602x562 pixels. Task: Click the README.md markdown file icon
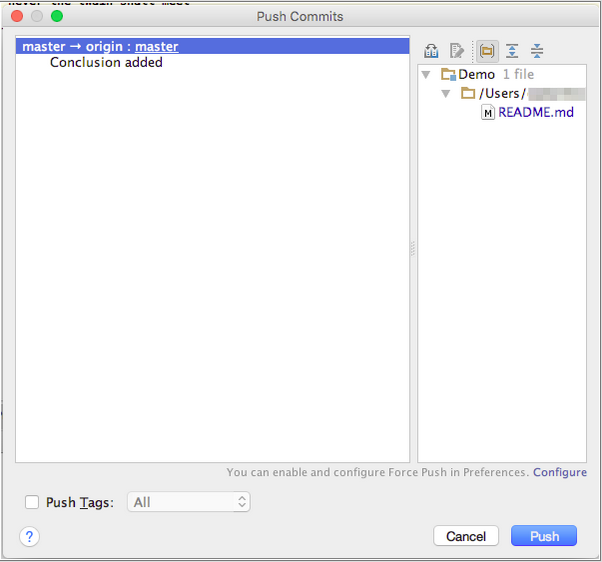click(x=488, y=113)
